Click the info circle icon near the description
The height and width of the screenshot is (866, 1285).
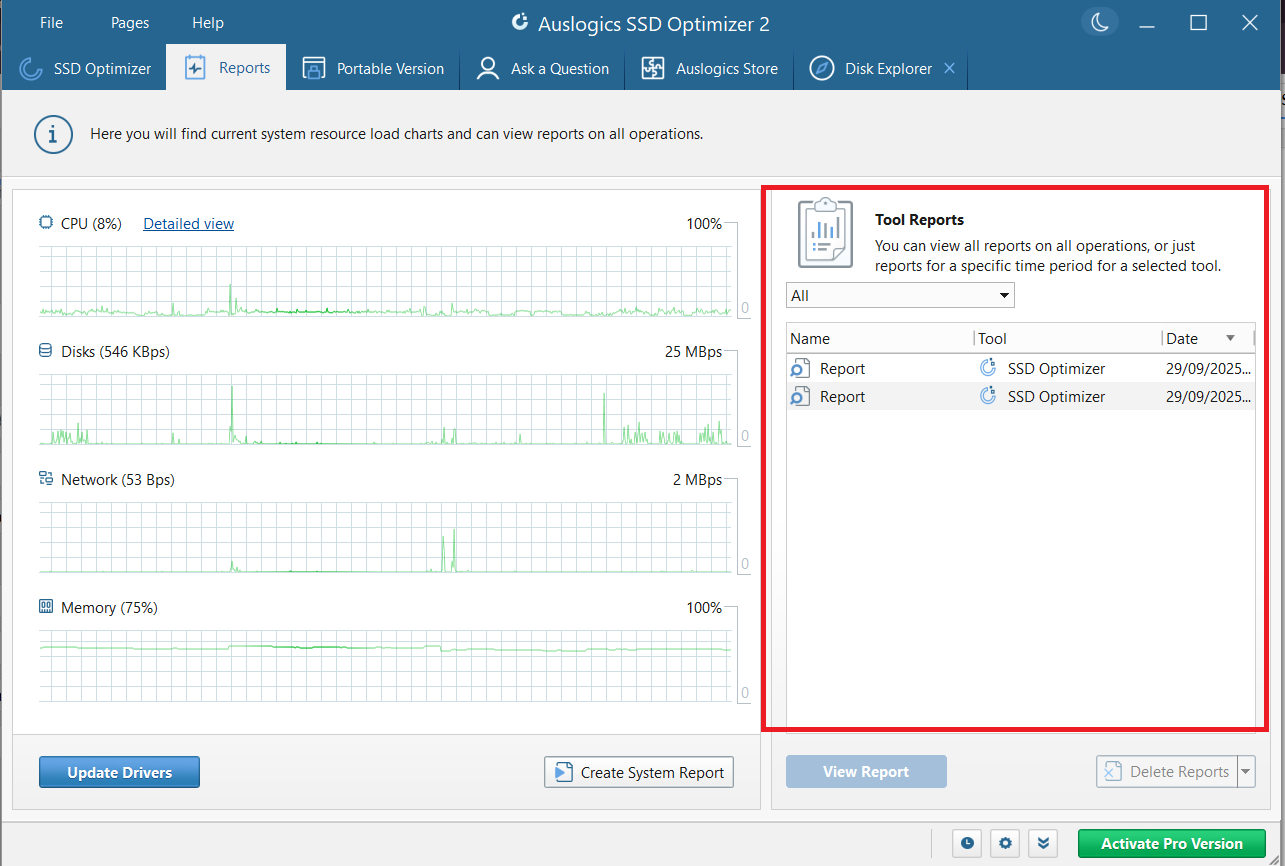53,133
